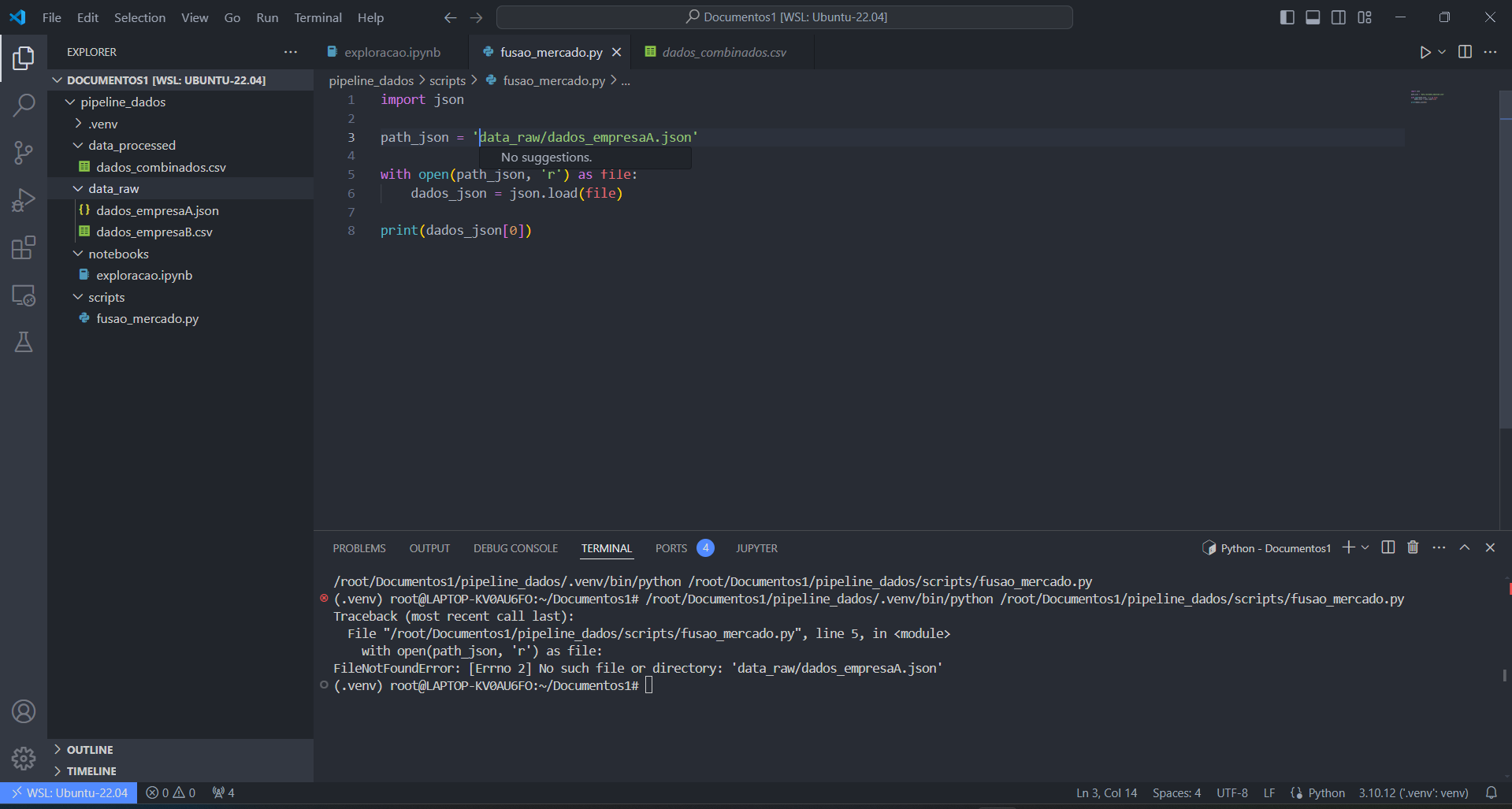Open run button dropdown arrow
The image size is (1512, 809).
[1442, 52]
